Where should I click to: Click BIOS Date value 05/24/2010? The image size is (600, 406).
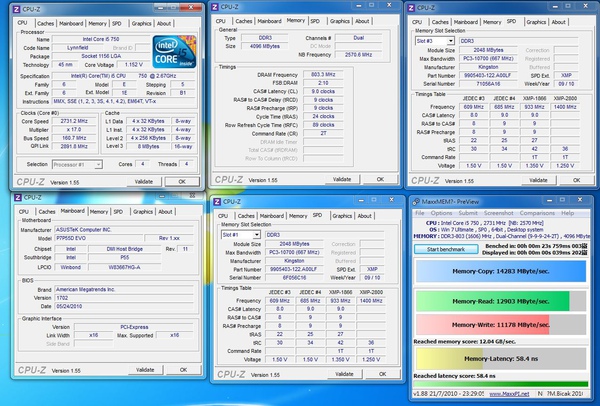click(x=124, y=306)
